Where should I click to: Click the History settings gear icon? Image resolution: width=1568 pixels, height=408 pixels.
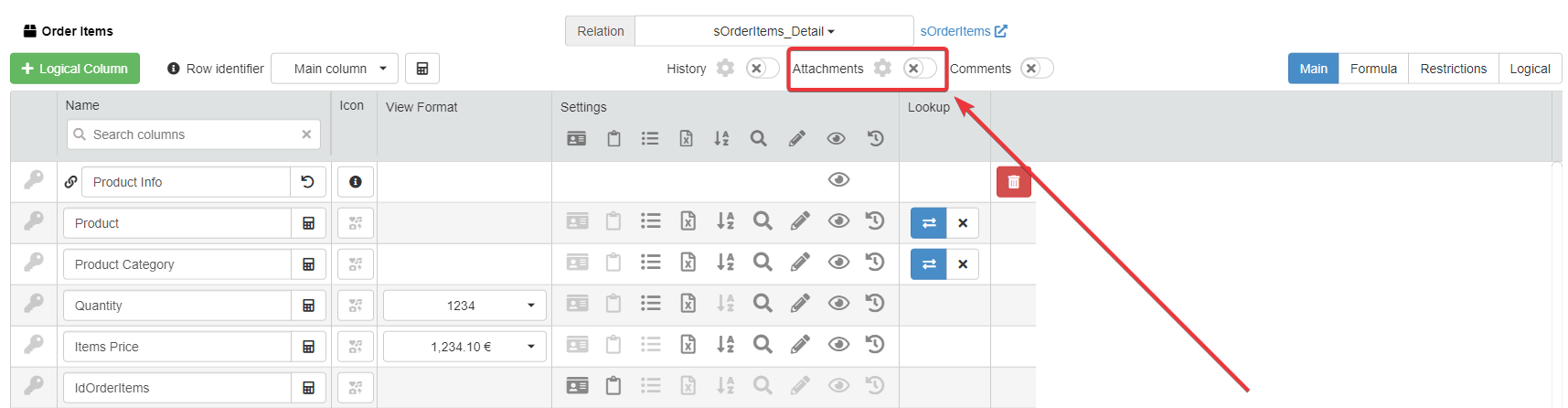pos(725,69)
